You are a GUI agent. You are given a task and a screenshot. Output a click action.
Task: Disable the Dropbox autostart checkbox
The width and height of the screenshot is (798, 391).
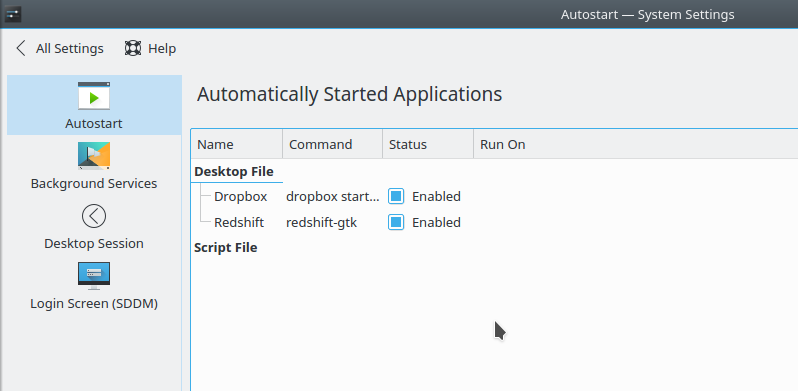(x=396, y=196)
